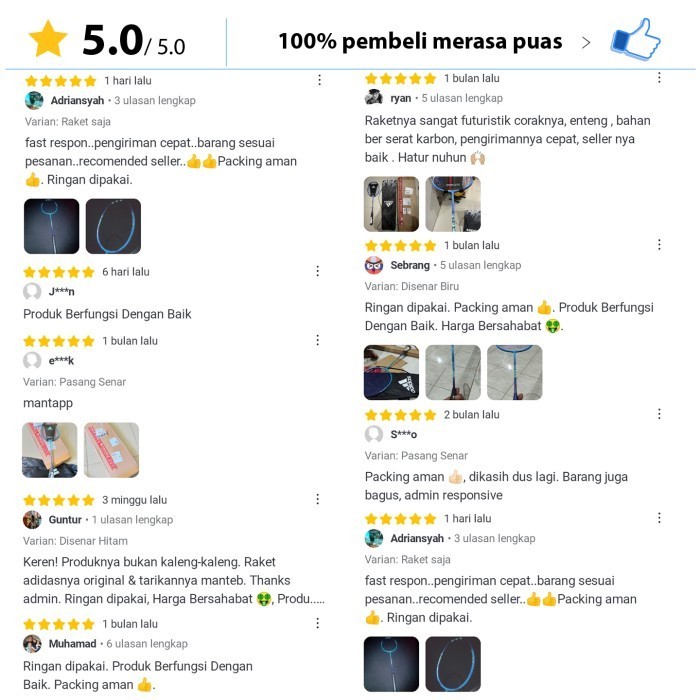Open three-dot menu on ryan's review

click(x=659, y=78)
